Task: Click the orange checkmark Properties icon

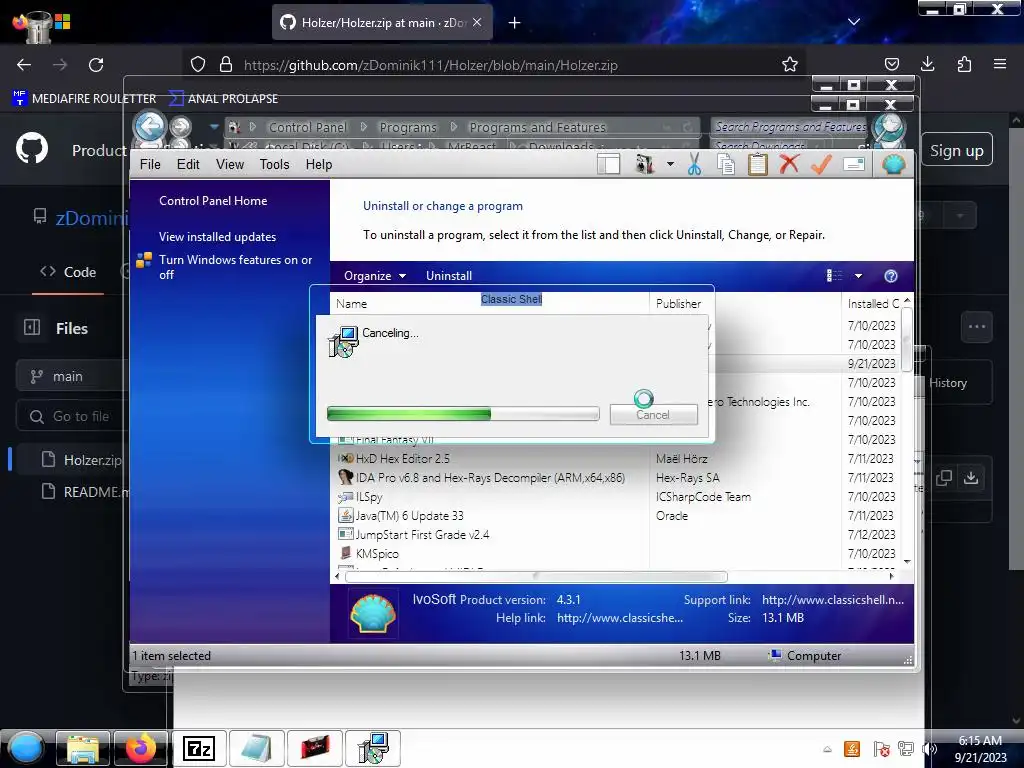Action: click(821, 164)
